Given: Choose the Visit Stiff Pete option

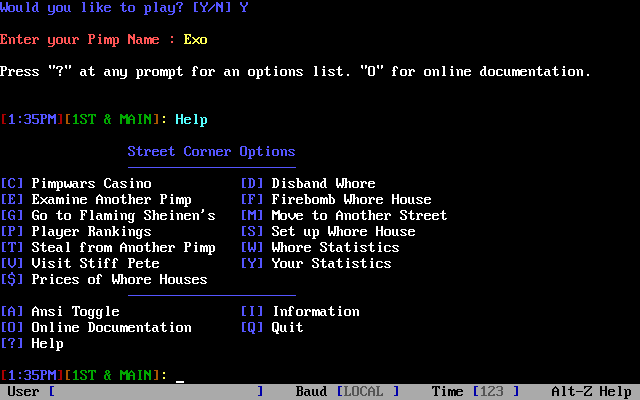Looking at the screenshot, I should (x=80, y=263).
